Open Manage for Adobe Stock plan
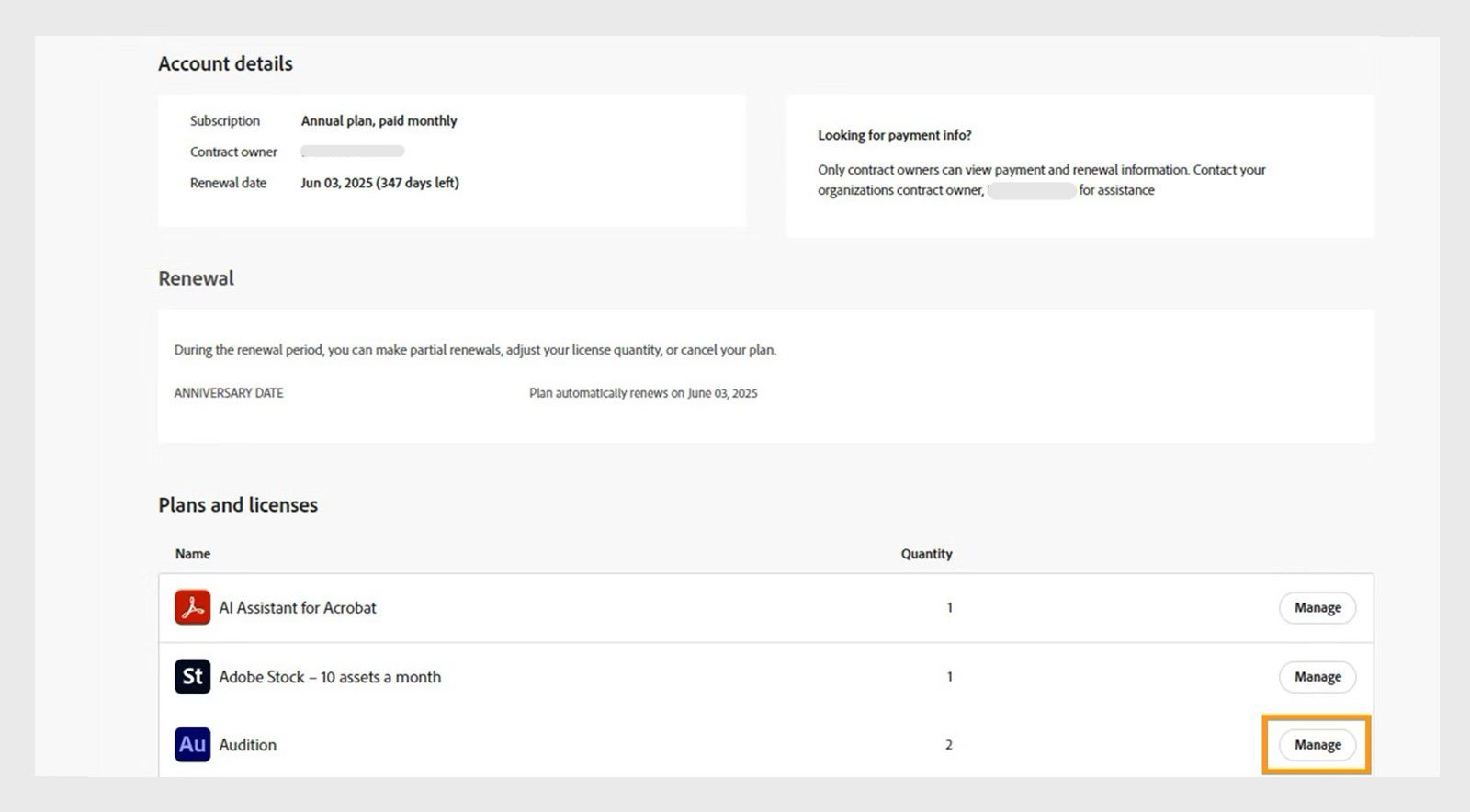Viewport: 1470px width, 812px height. click(x=1317, y=677)
